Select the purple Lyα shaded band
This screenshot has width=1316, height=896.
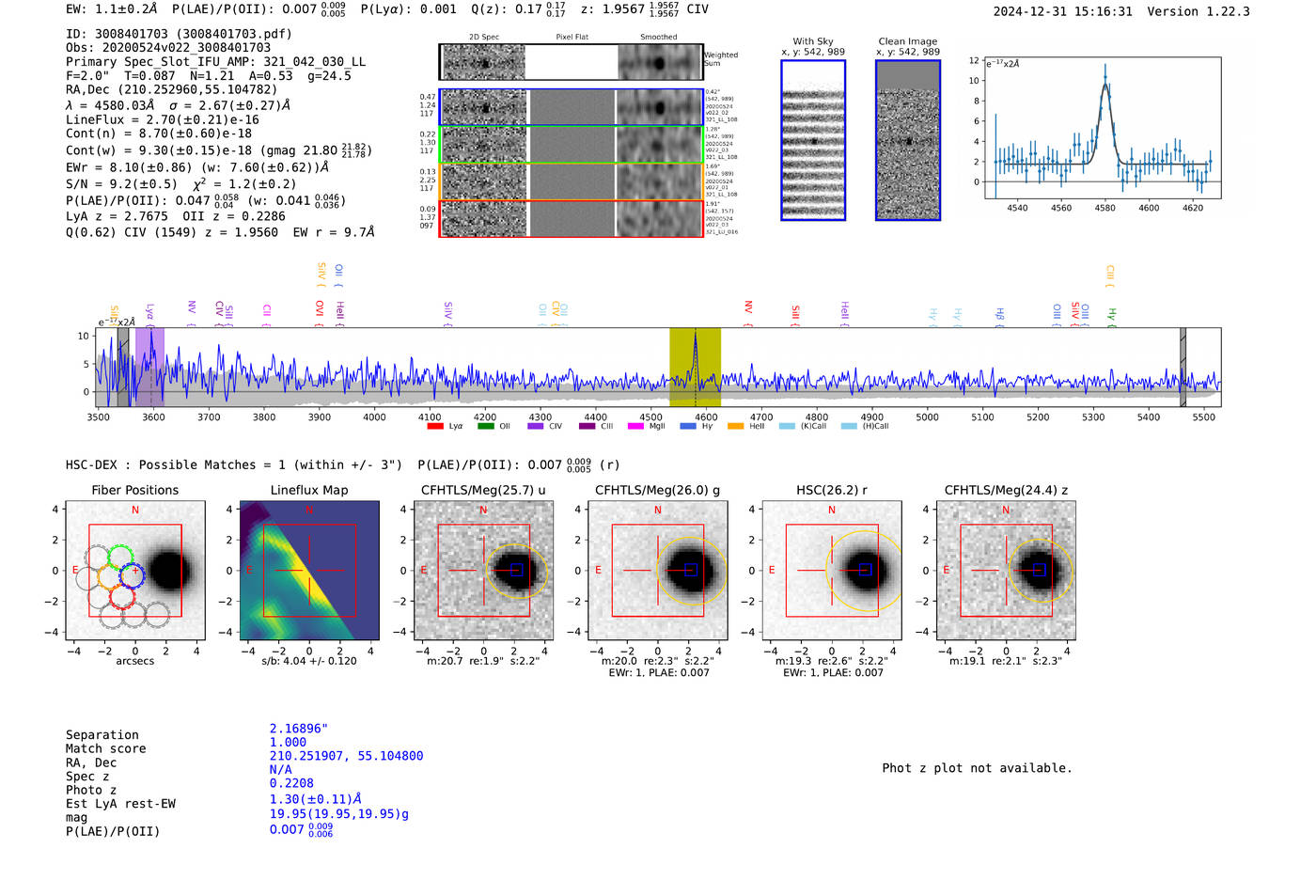point(149,367)
